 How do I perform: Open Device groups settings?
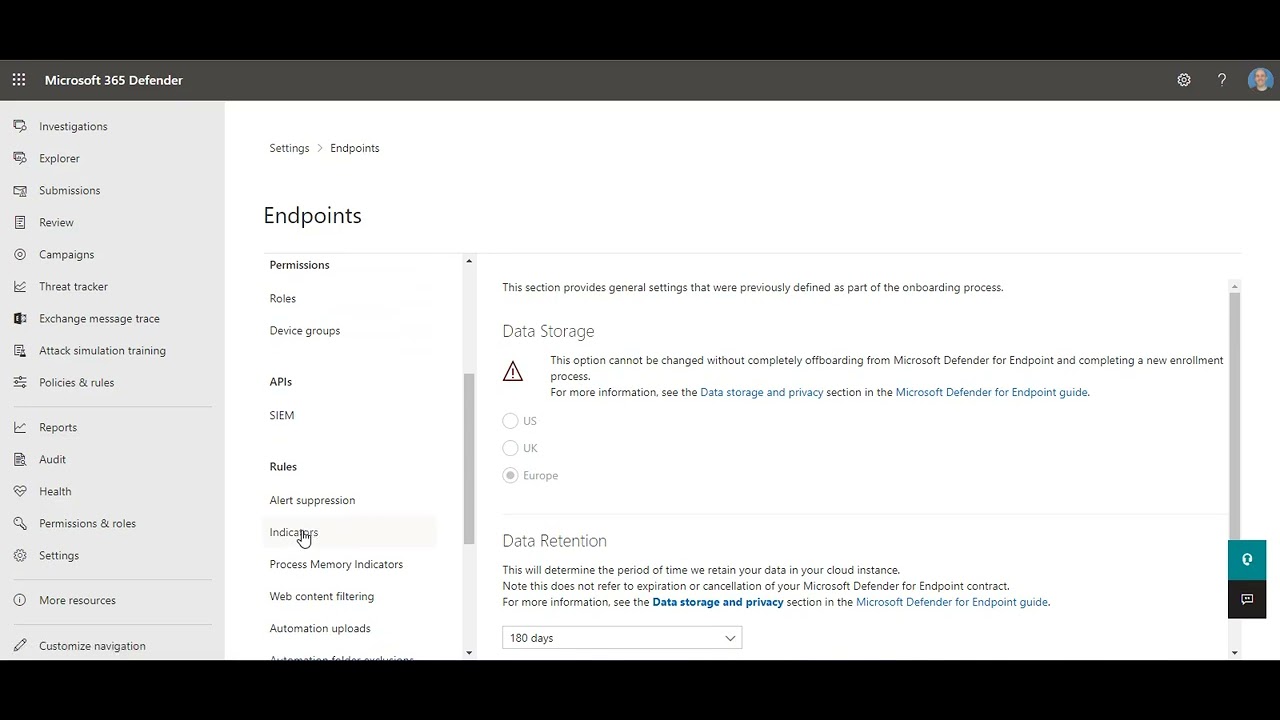click(305, 330)
